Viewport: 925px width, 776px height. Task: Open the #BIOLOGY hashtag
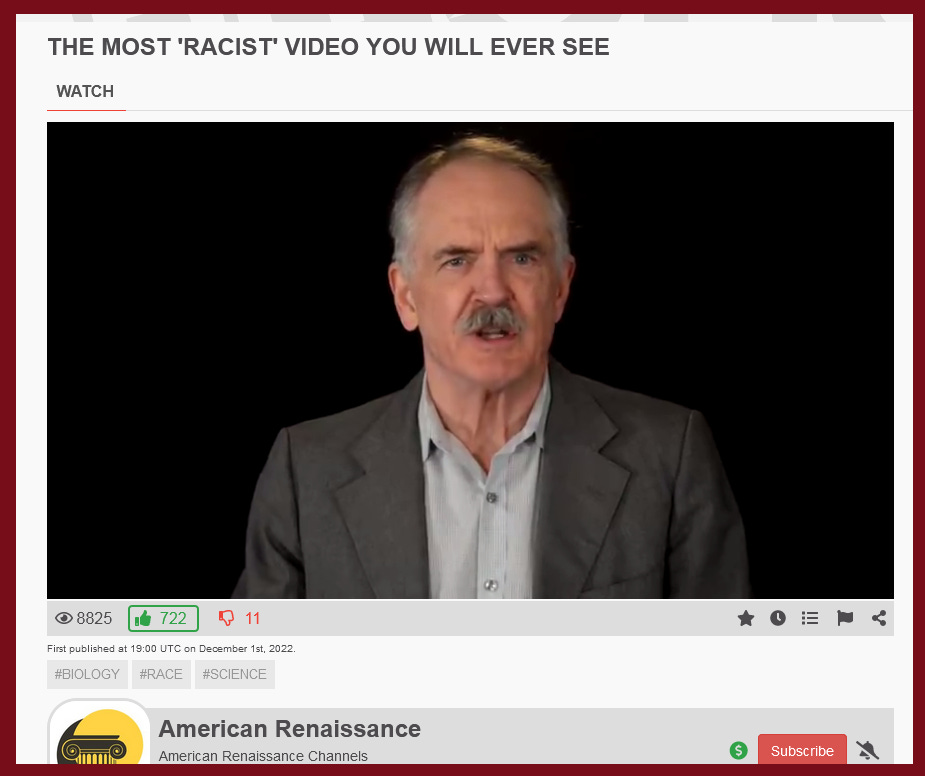point(87,674)
